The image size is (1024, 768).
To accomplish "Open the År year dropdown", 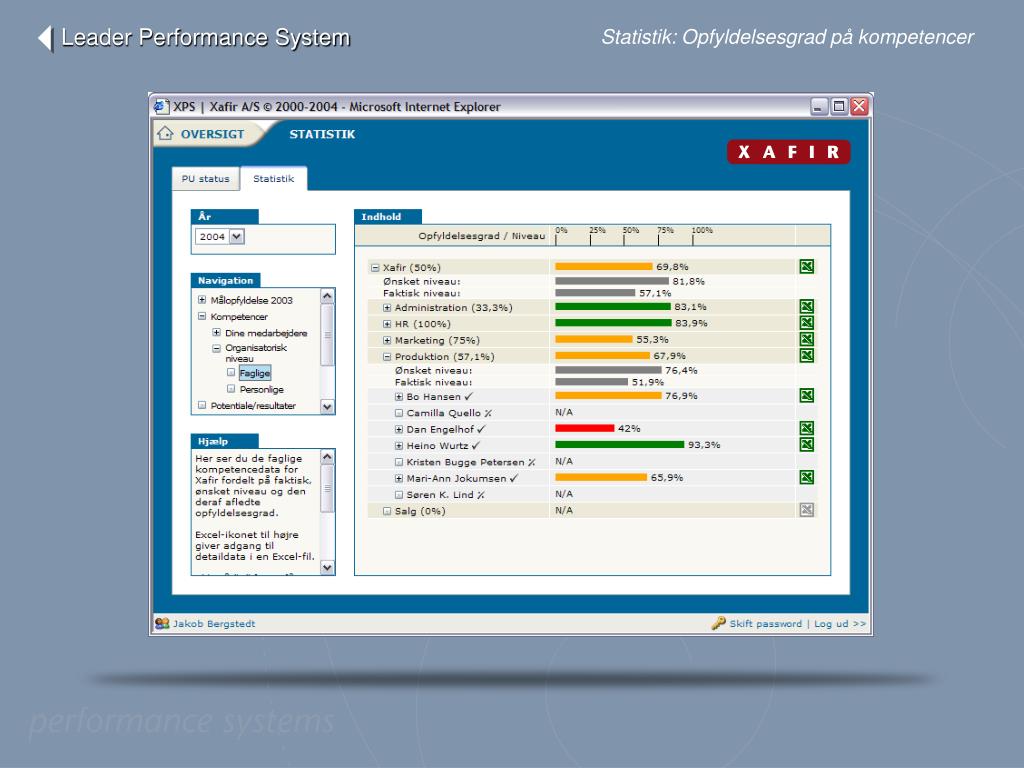I will (236, 236).
